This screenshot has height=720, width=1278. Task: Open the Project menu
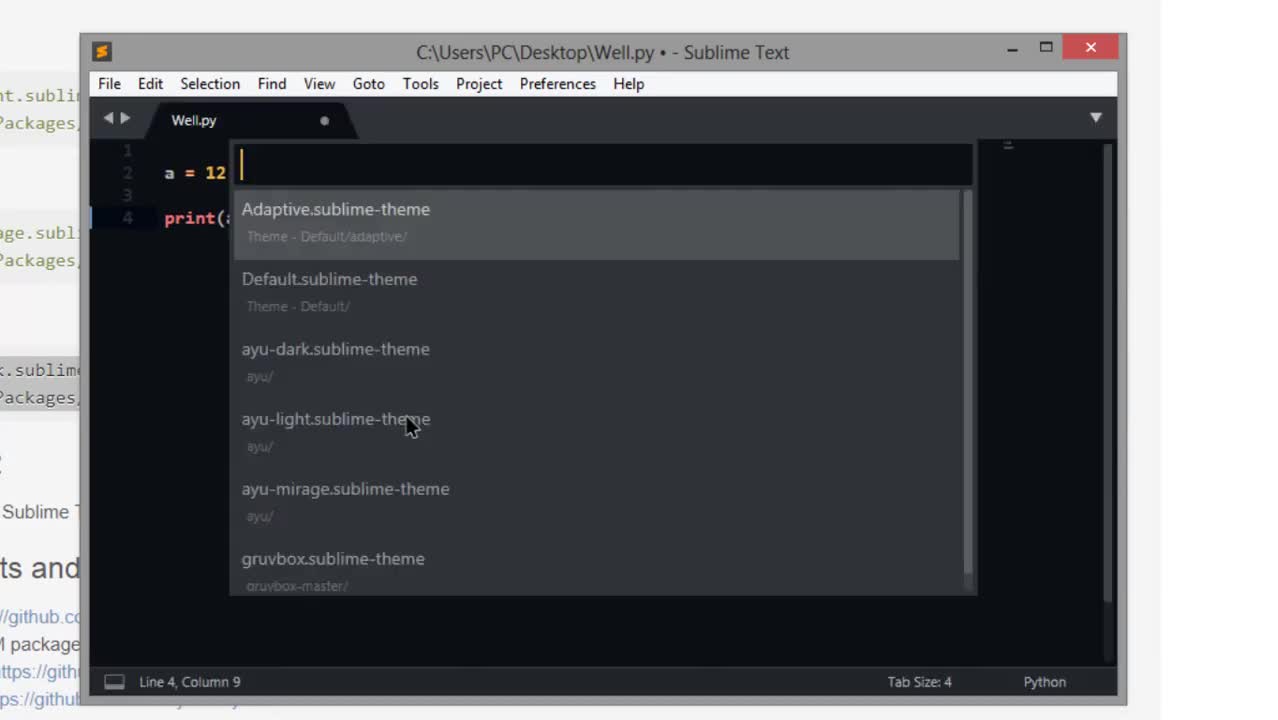[x=479, y=84]
